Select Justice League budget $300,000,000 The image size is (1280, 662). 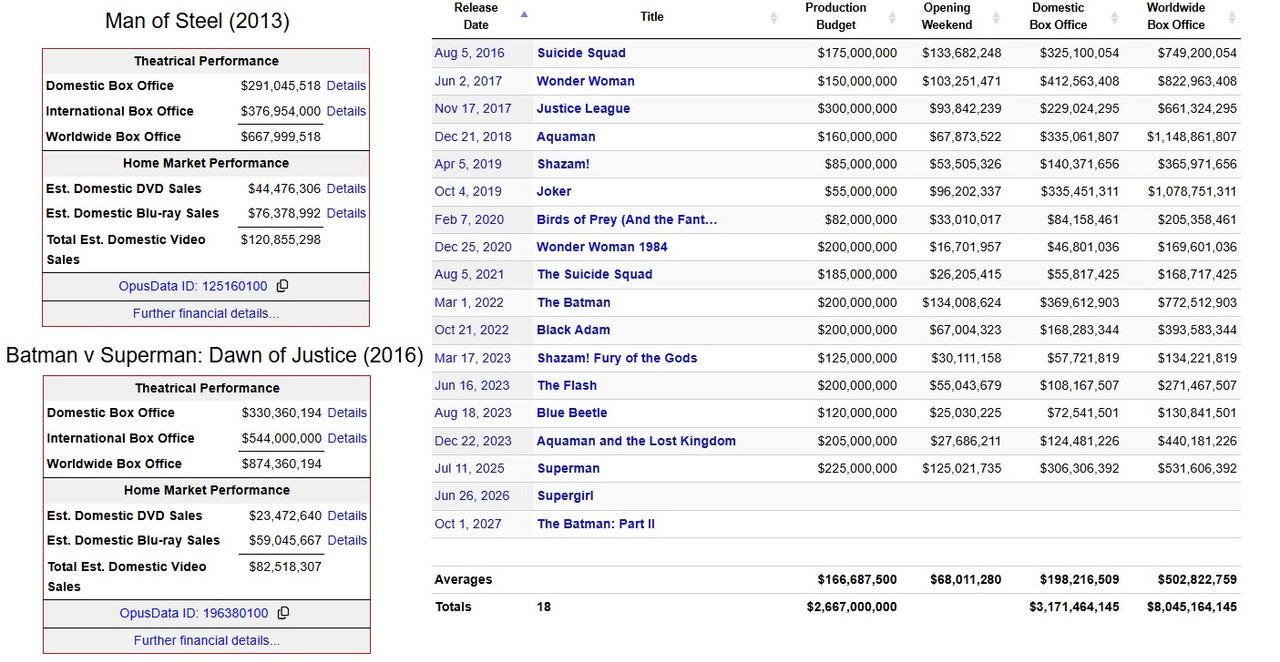click(x=857, y=109)
